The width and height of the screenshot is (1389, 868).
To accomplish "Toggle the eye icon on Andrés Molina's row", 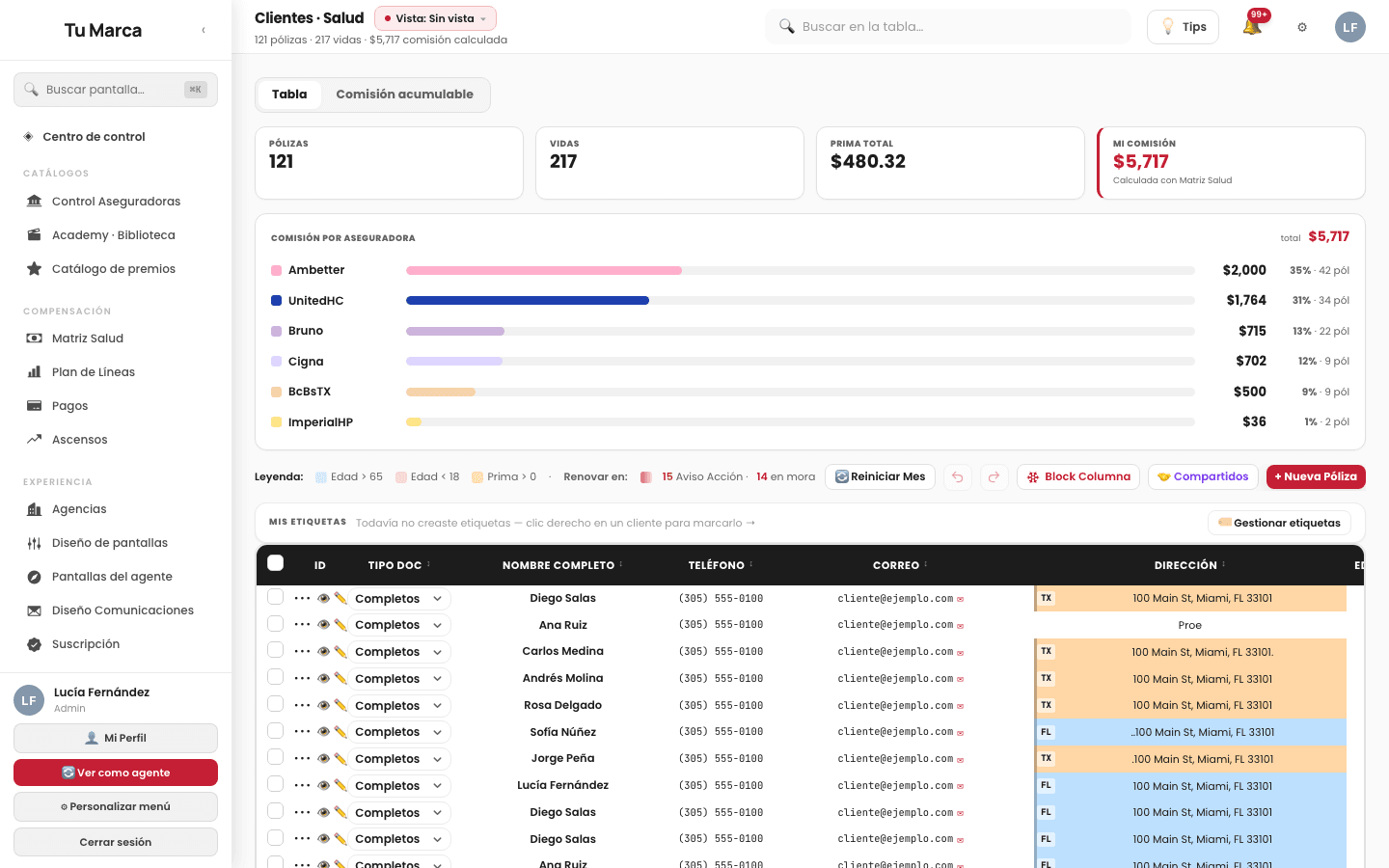I will point(323,679).
